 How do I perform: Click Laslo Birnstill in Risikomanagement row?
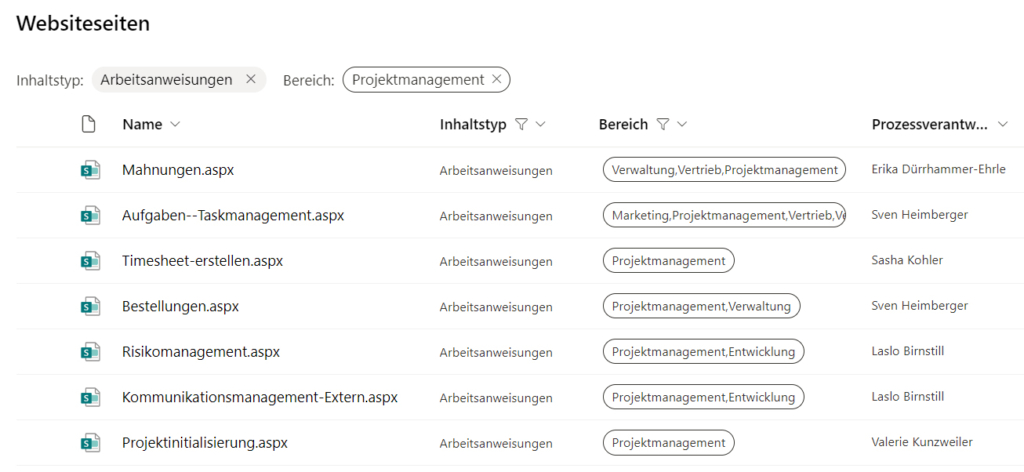pyautogui.click(x=908, y=351)
